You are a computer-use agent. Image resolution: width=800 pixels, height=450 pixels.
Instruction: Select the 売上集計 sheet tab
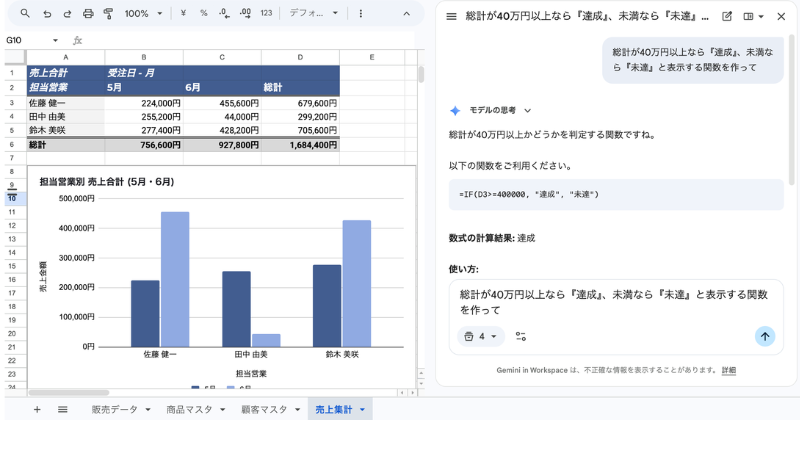tap(334, 409)
